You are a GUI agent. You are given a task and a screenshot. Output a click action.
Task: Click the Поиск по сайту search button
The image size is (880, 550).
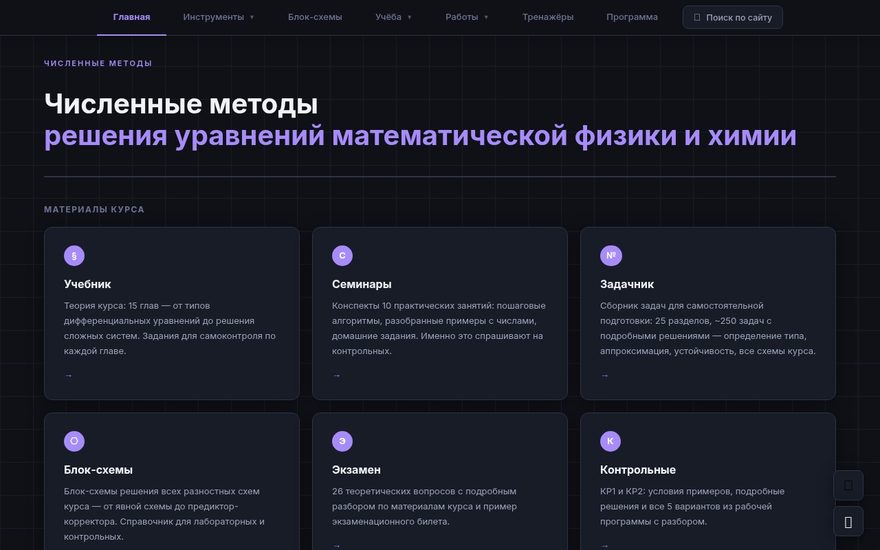pos(732,17)
